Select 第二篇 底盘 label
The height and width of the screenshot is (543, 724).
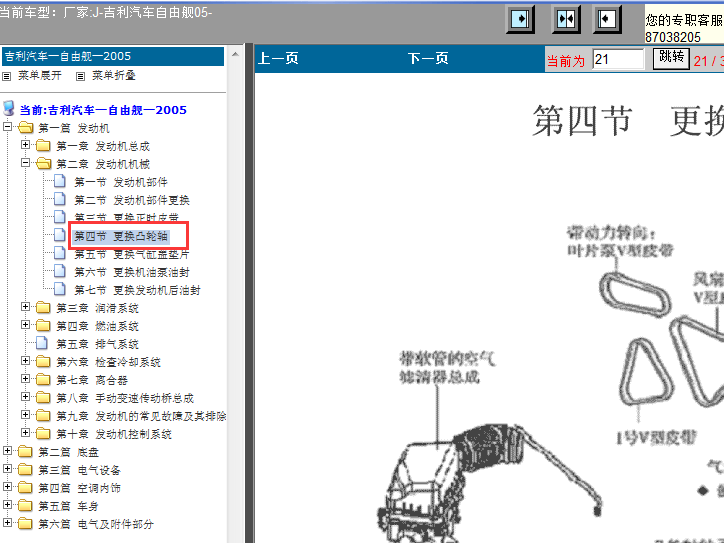pos(68,452)
